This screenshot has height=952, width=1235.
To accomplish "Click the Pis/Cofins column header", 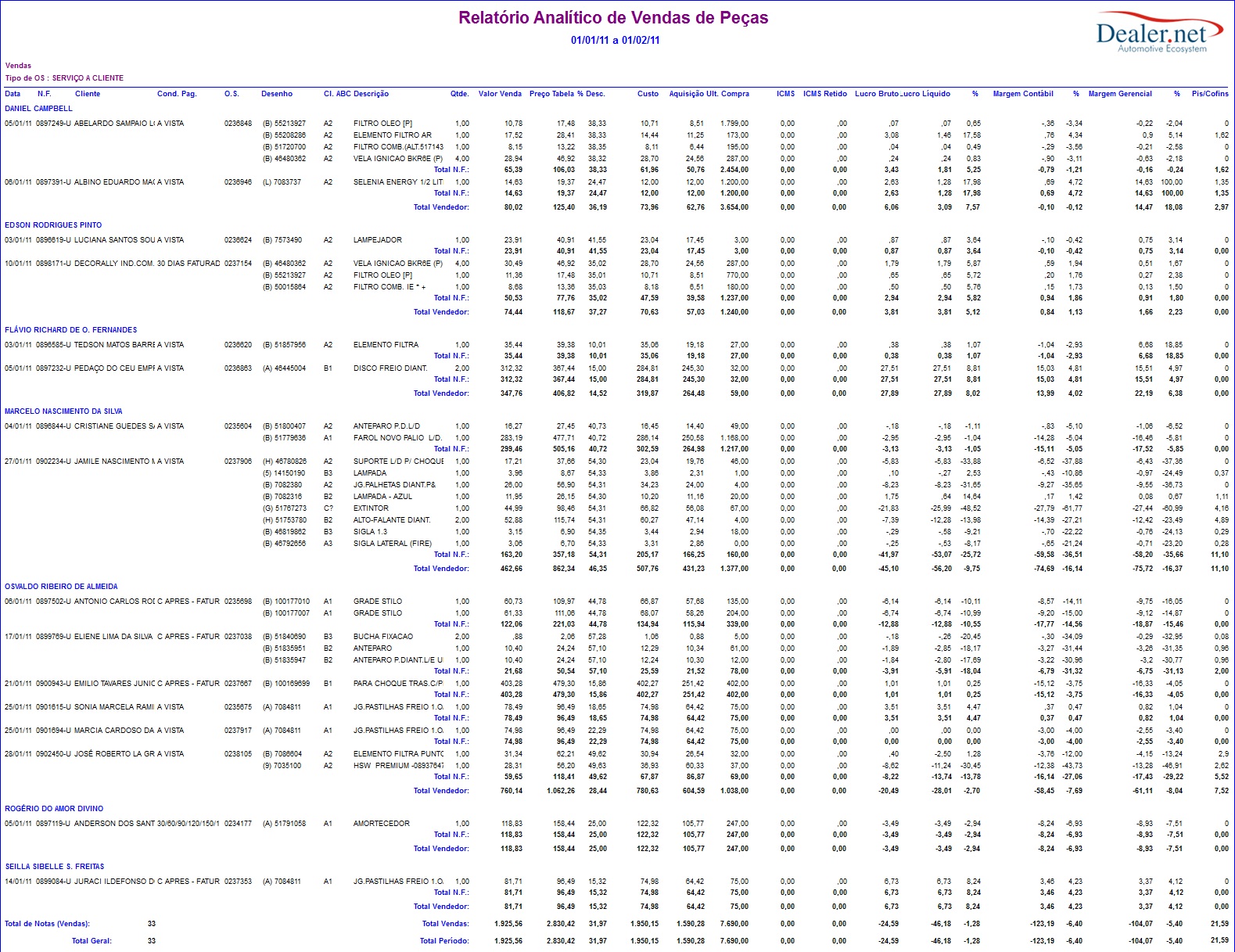I will coord(1210,94).
